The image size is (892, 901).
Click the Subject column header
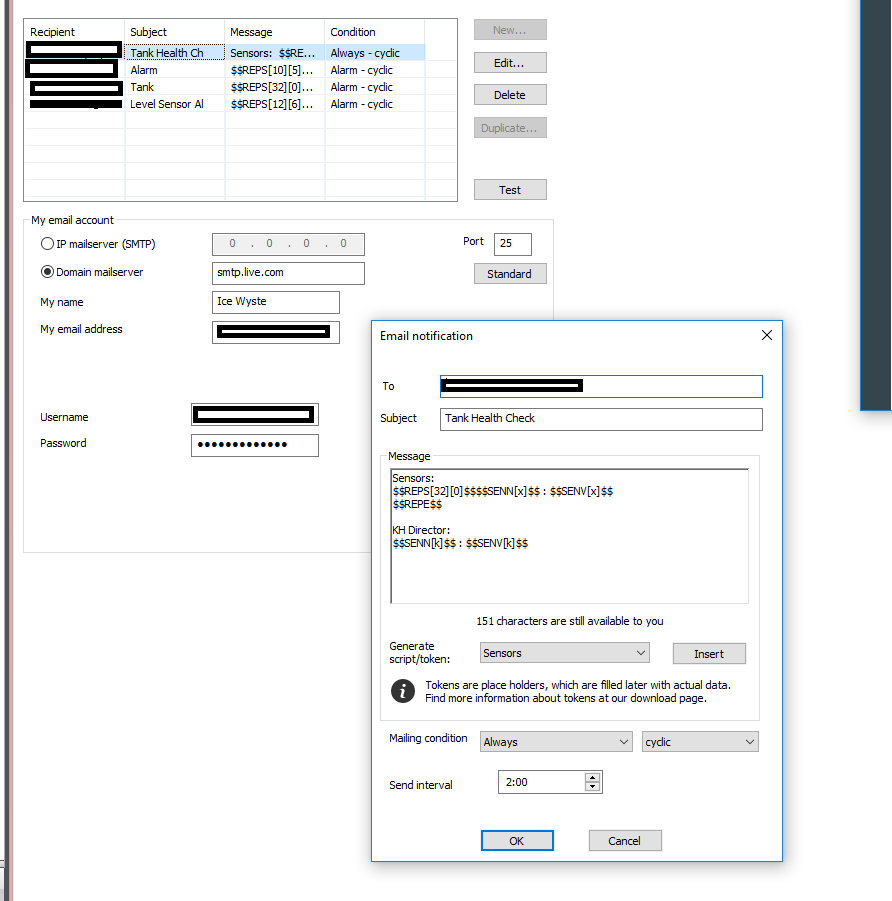pos(175,32)
